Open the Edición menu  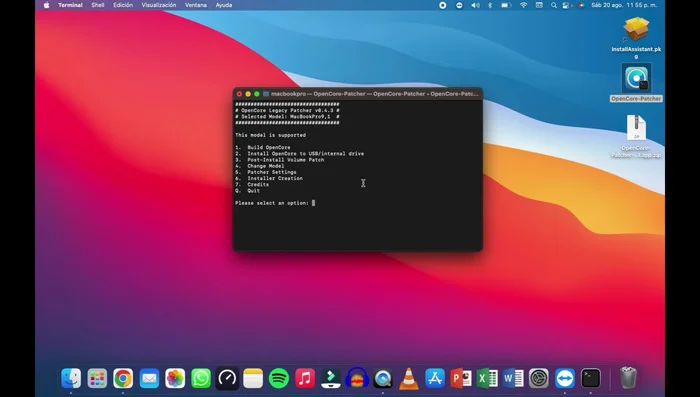tap(123, 5)
